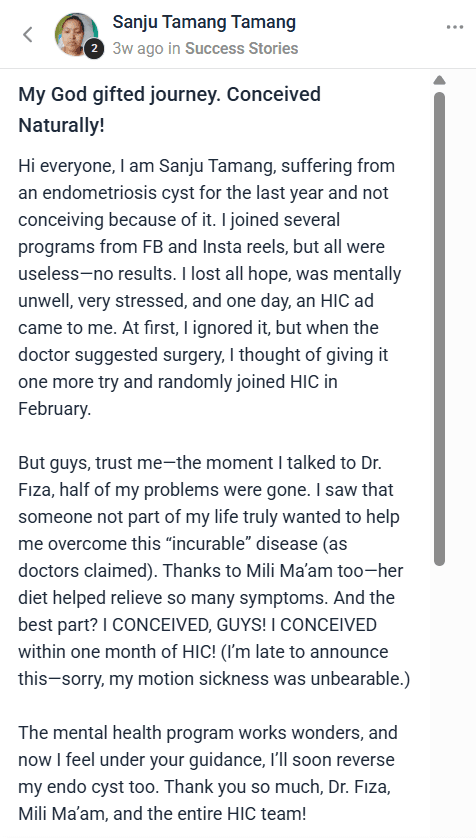Image resolution: width=476 pixels, height=838 pixels.
Task: Click the paragraph starting But guys, trust me
Action: (214, 571)
